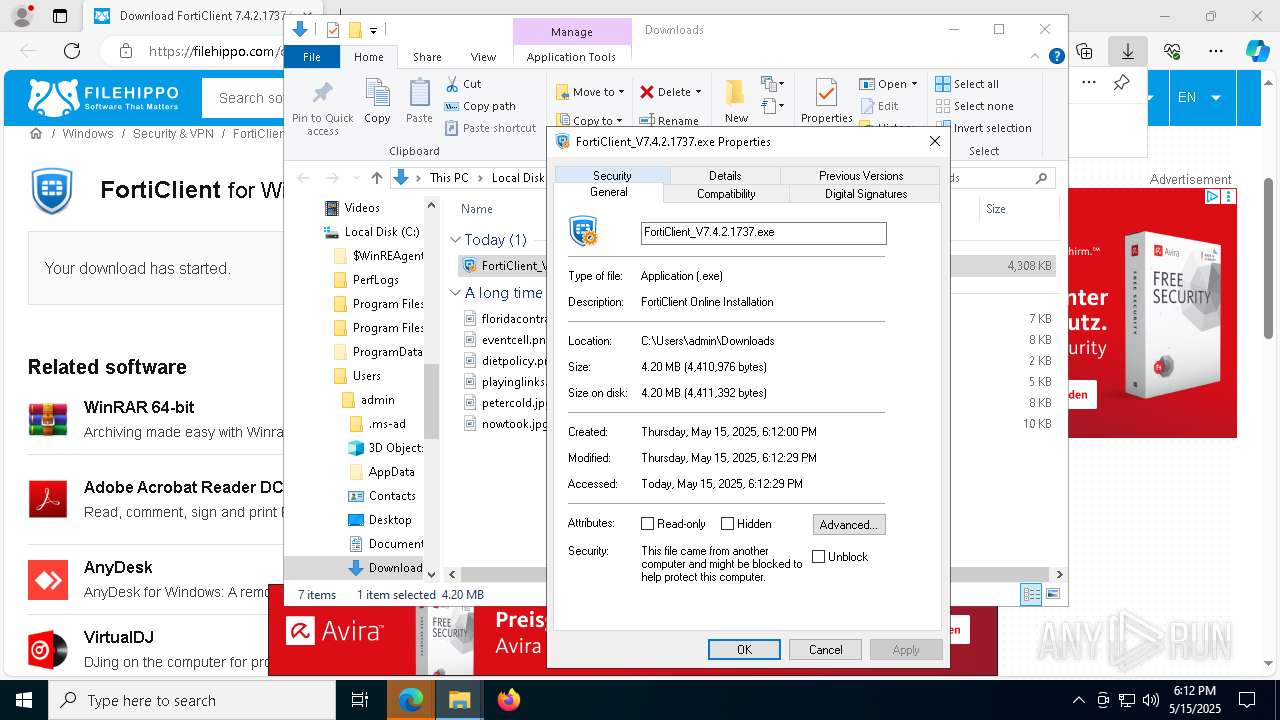Image resolution: width=1280 pixels, height=720 pixels.
Task: Open Windows Start menu
Action: [24, 700]
